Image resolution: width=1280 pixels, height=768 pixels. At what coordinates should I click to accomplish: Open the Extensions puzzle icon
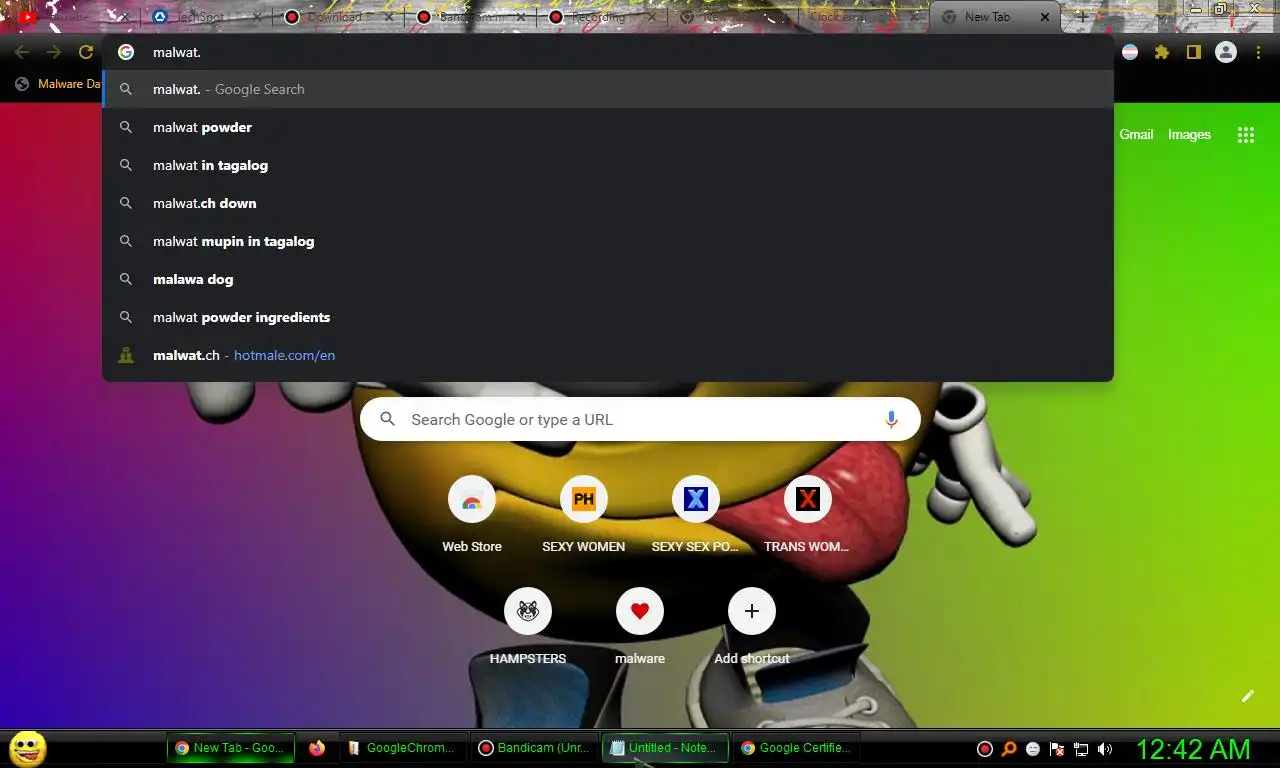tap(1161, 52)
